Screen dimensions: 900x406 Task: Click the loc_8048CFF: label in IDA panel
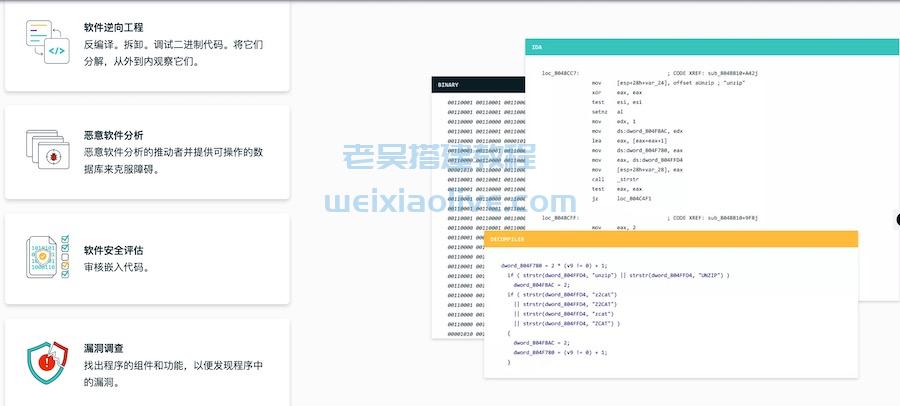[561, 218]
